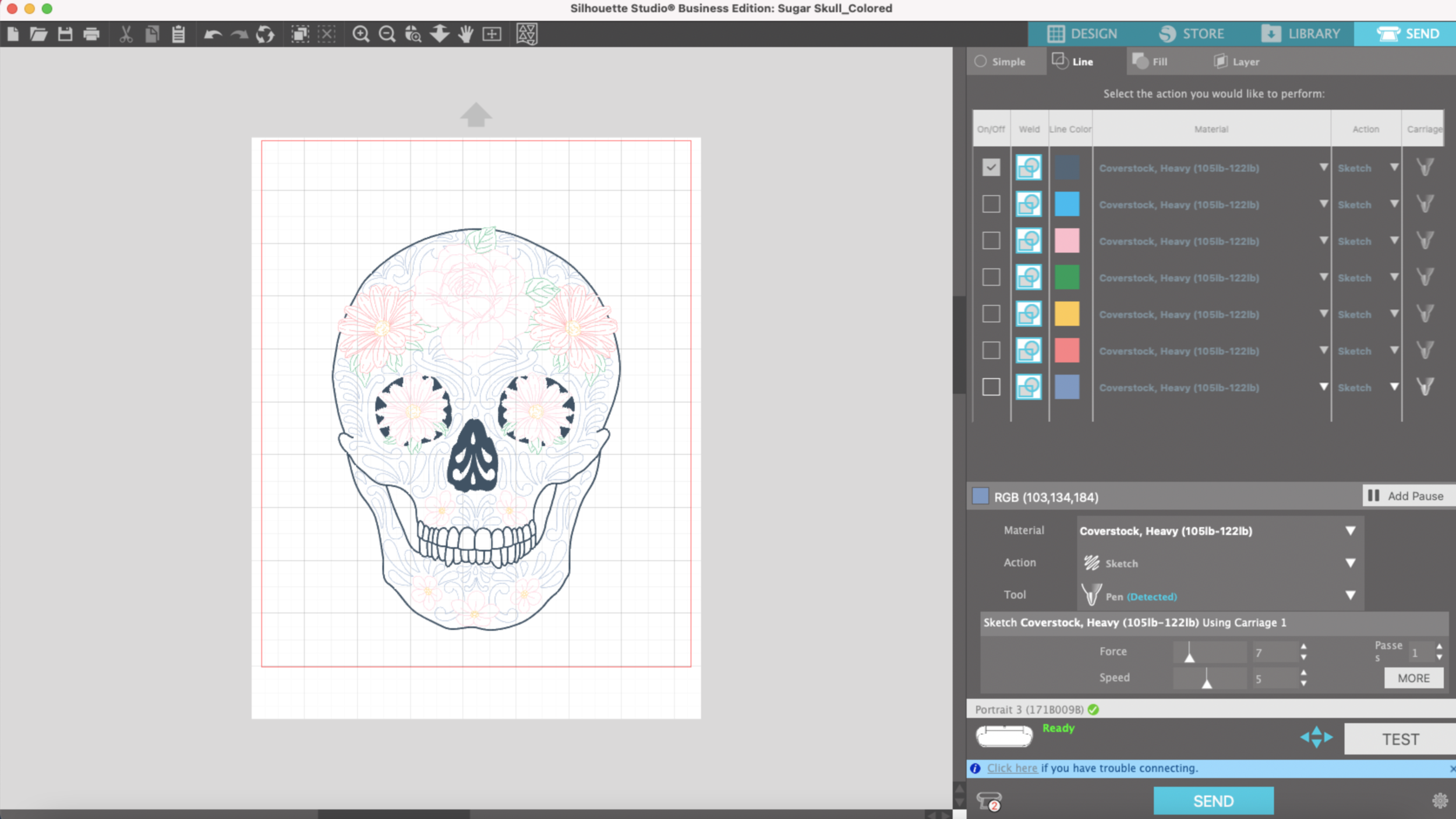1456x819 pixels.
Task: Expand material dropdown in the yellow row
Action: [1324, 313]
